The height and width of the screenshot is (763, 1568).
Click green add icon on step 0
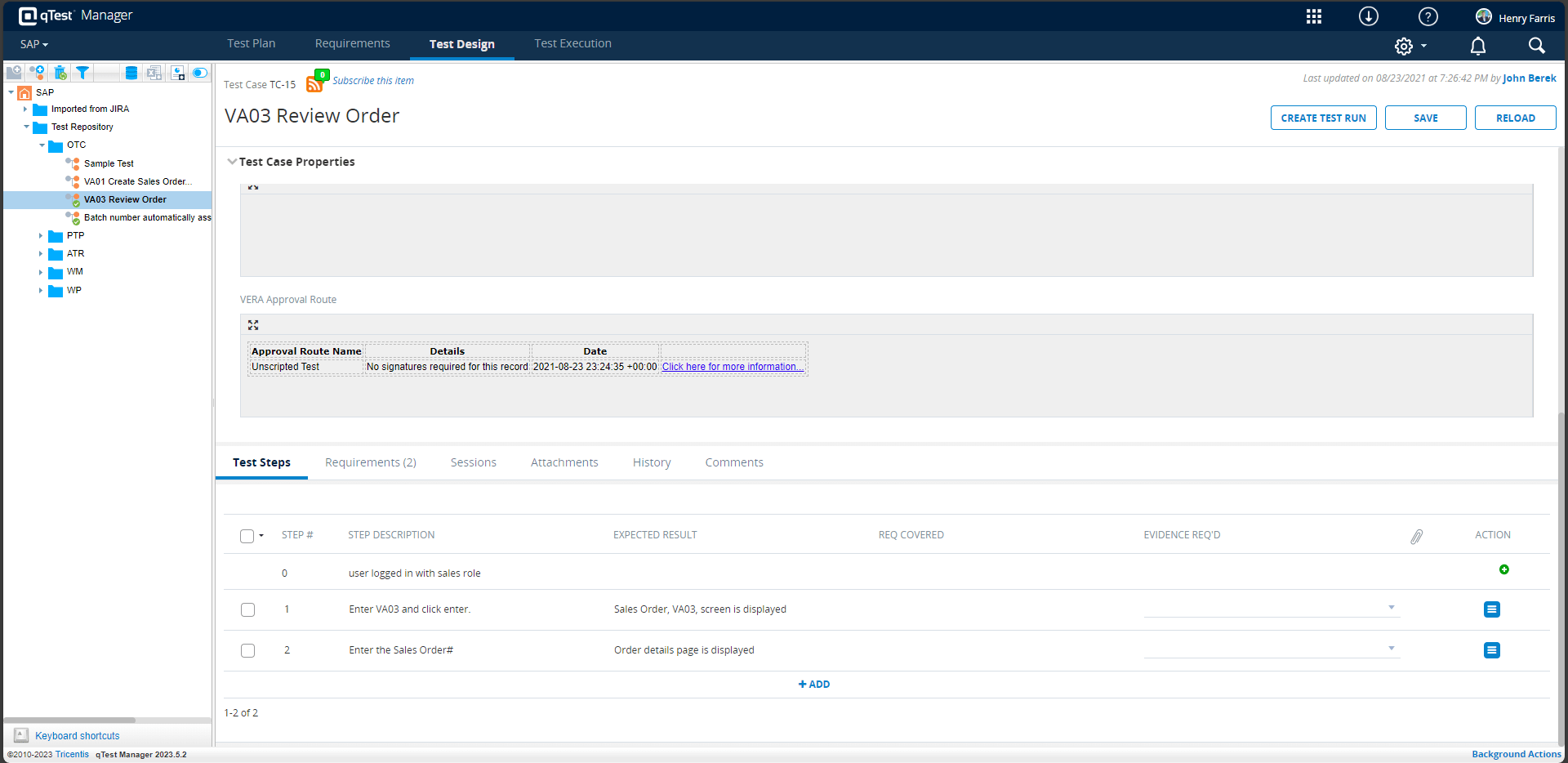coord(1504,569)
